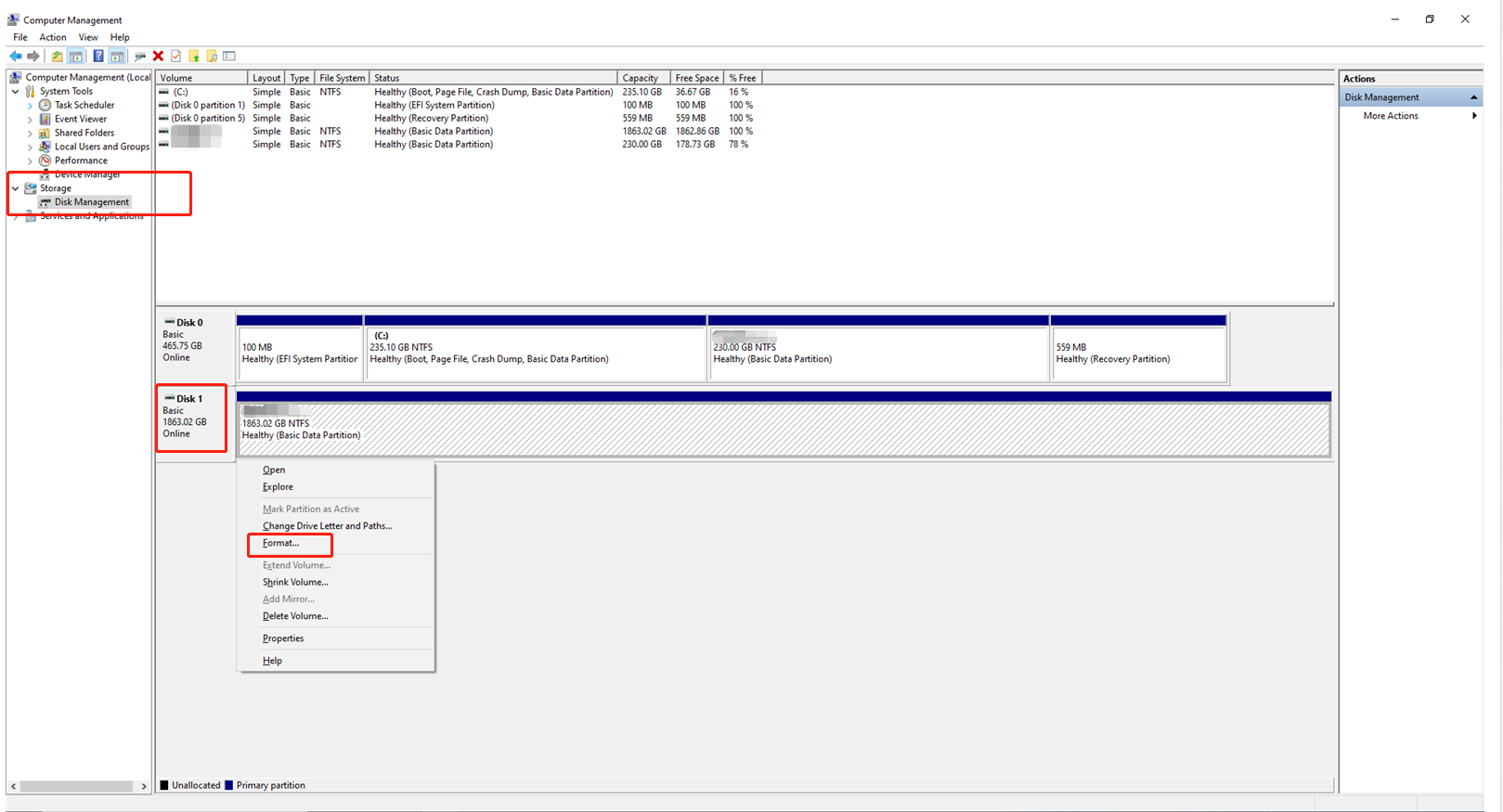
Task: Open the Performance node in tree
Action: tap(80, 161)
